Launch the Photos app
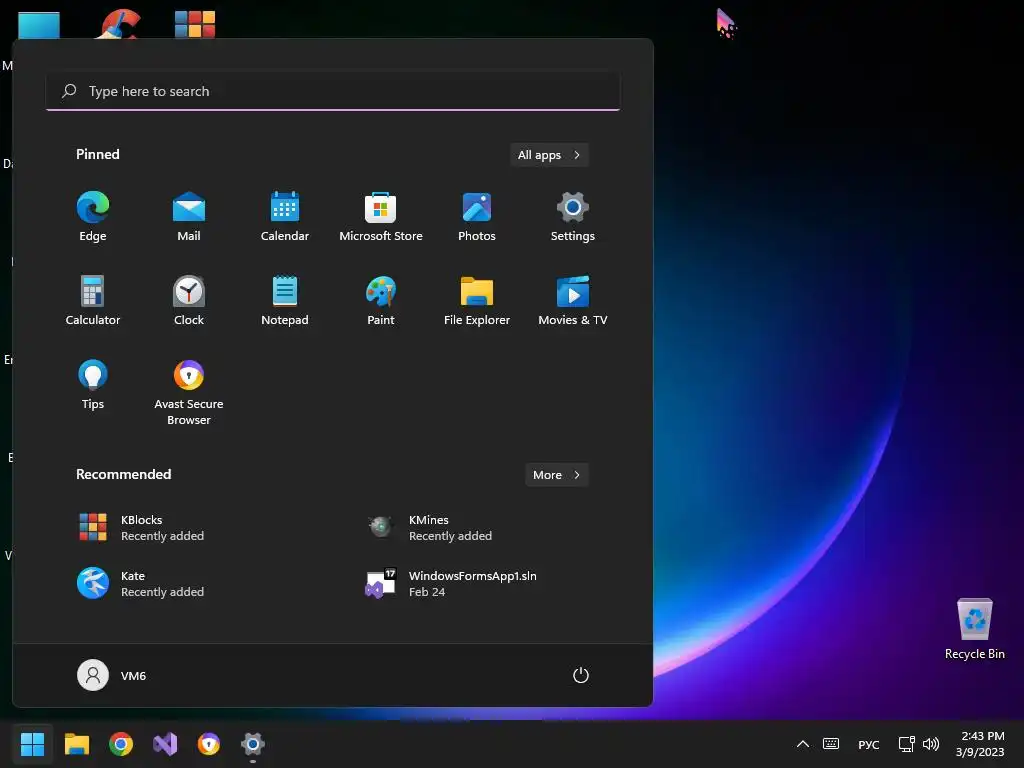The image size is (1024, 768). pos(477,217)
